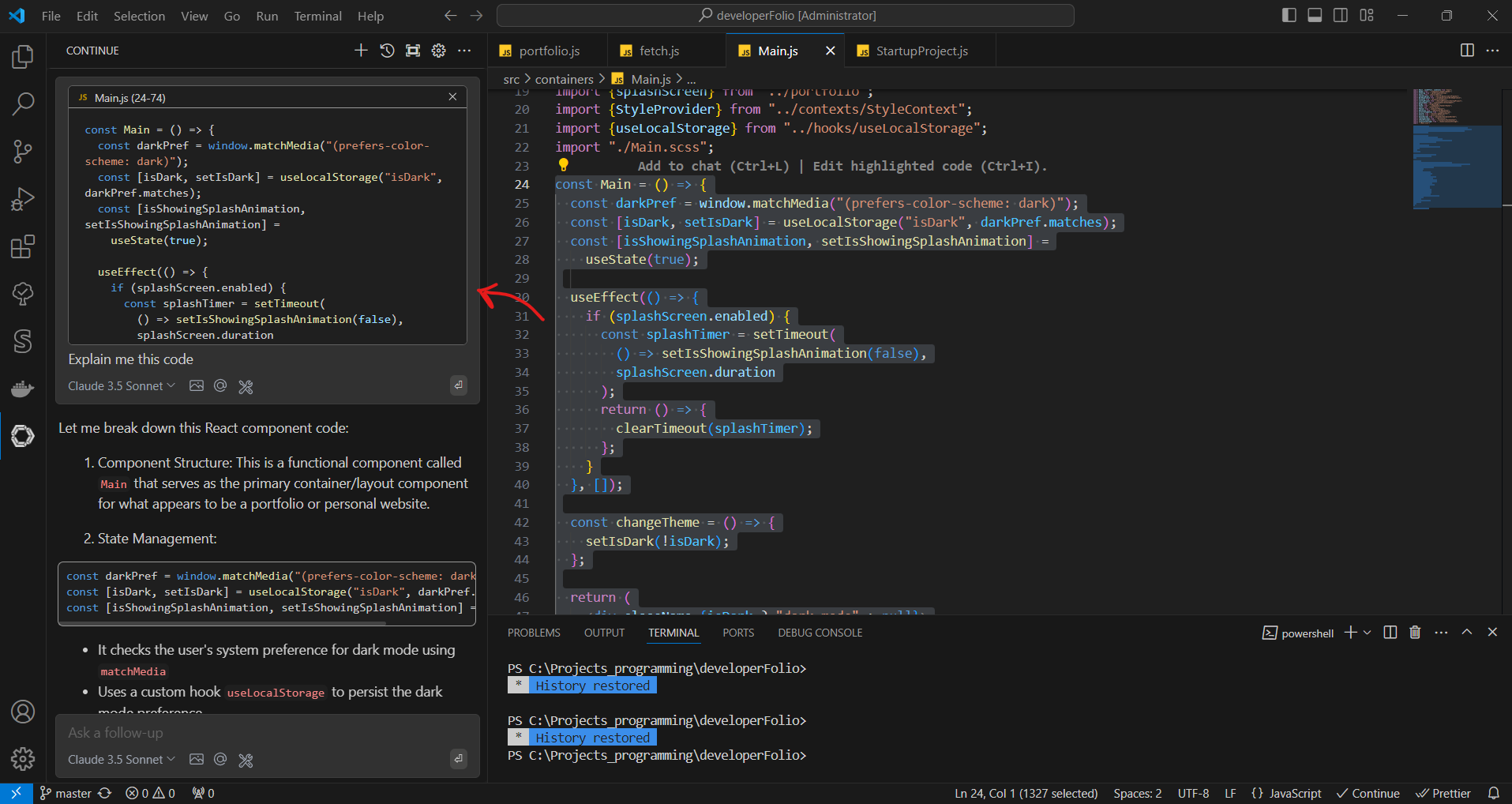
Task: Switch to the DEBUG CONSOLE panel tab
Action: [x=820, y=633]
